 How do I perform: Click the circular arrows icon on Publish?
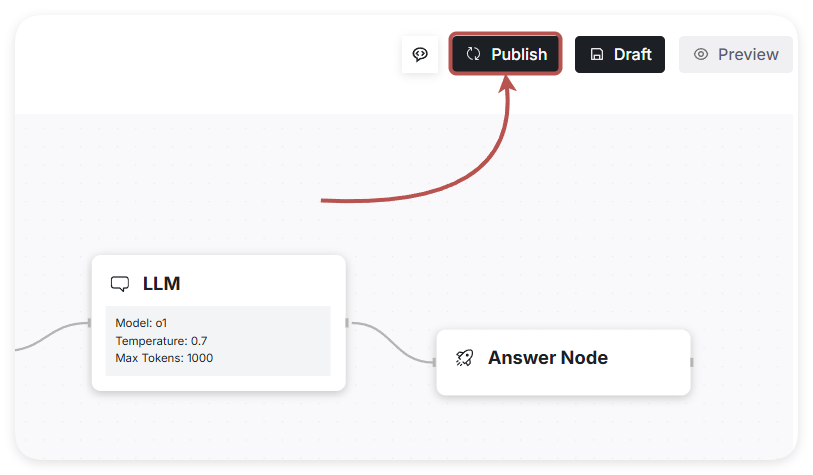tap(474, 54)
